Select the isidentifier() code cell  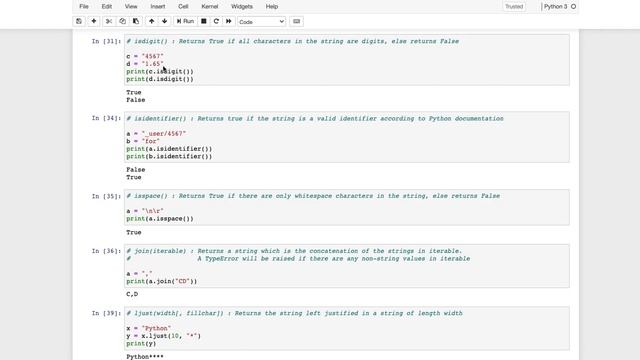347,137
